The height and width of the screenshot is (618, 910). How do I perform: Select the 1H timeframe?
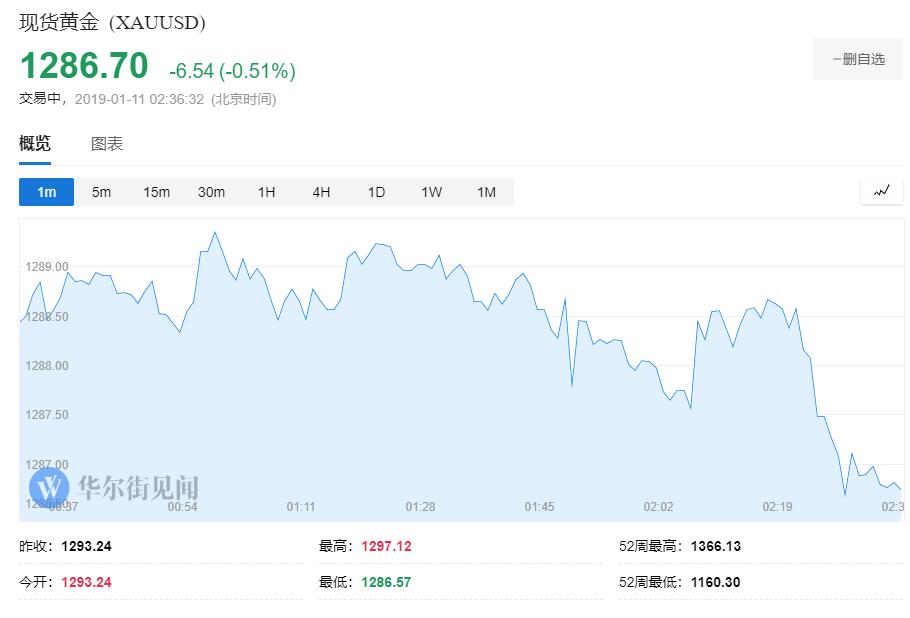click(x=266, y=192)
